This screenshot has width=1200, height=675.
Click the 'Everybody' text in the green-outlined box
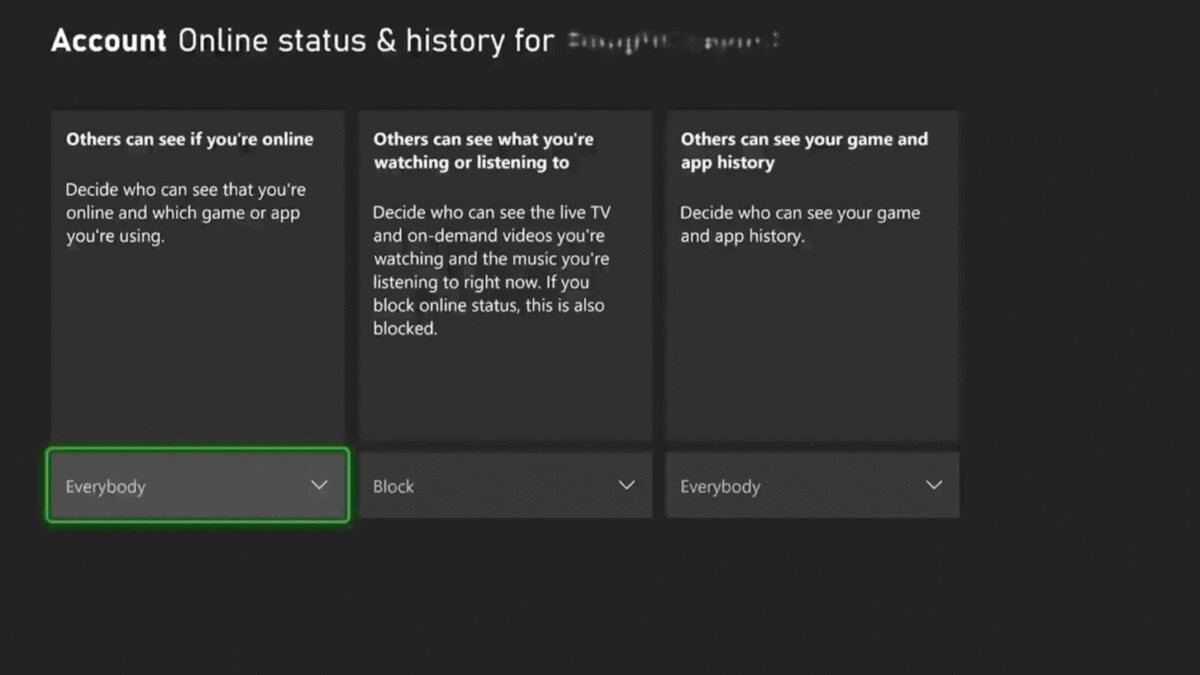click(x=105, y=487)
